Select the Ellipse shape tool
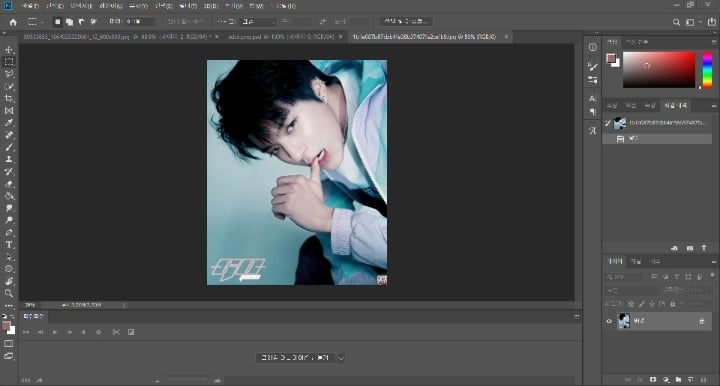Screen dimensions: 720x386 tap(9, 269)
